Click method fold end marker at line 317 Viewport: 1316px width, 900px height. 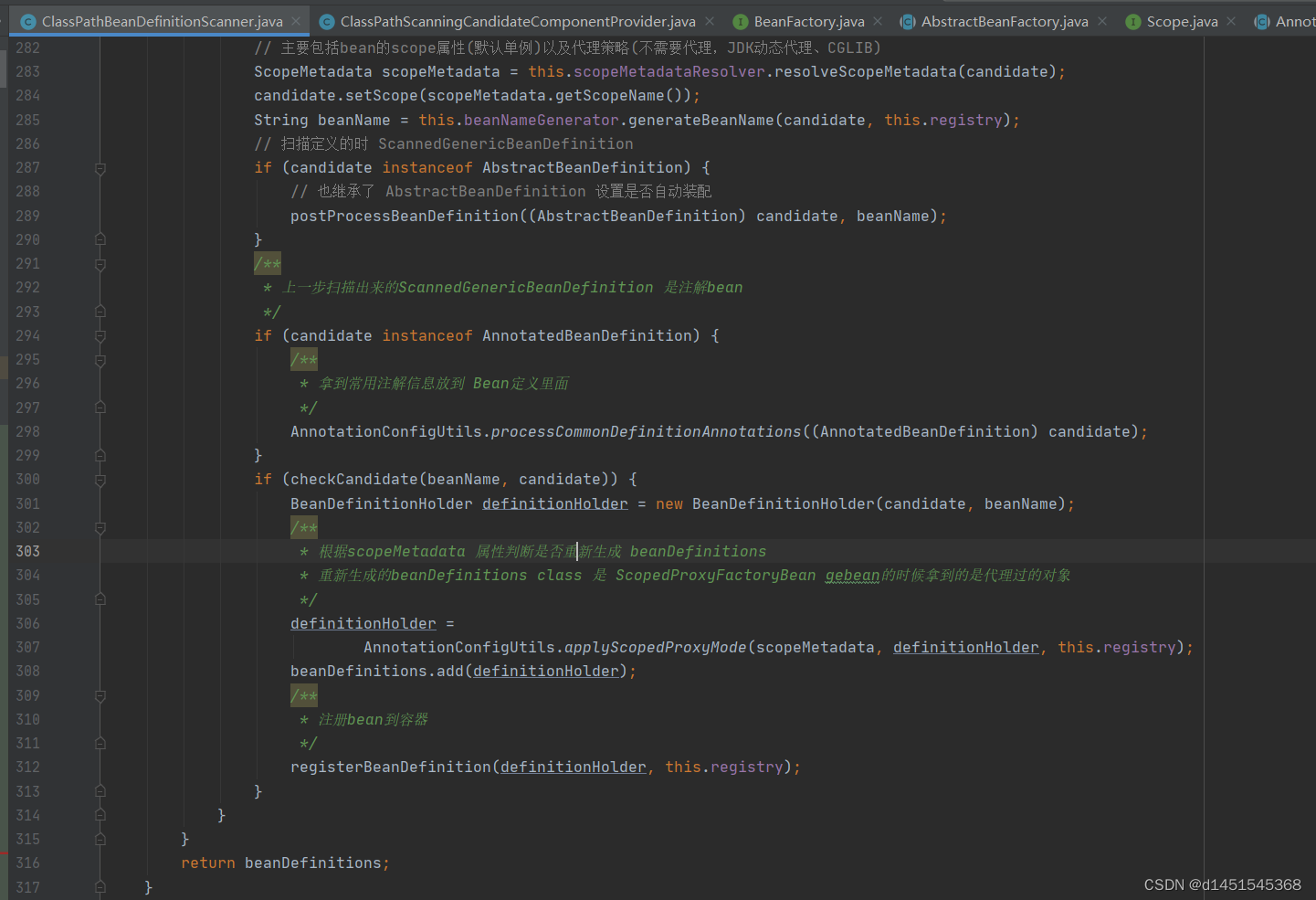point(100,887)
